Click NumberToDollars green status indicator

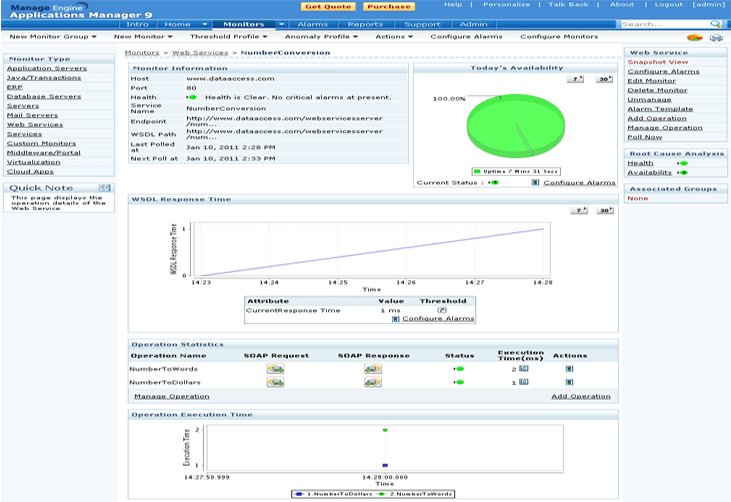pos(459,382)
